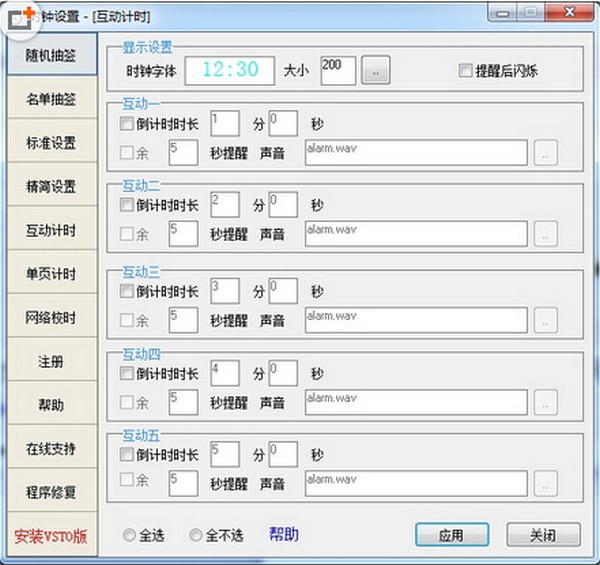Open the blue 帮助 link
Image resolution: width=600 pixels, height=565 pixels.
(284, 534)
